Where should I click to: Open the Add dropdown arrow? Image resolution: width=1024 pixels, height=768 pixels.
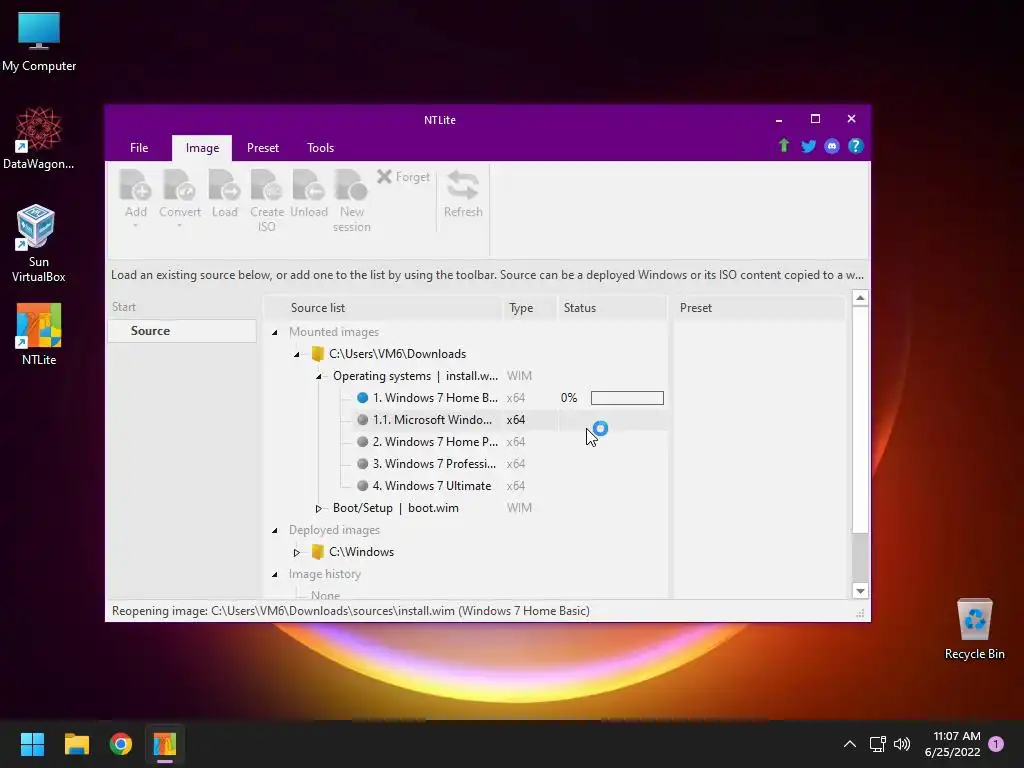[135, 226]
